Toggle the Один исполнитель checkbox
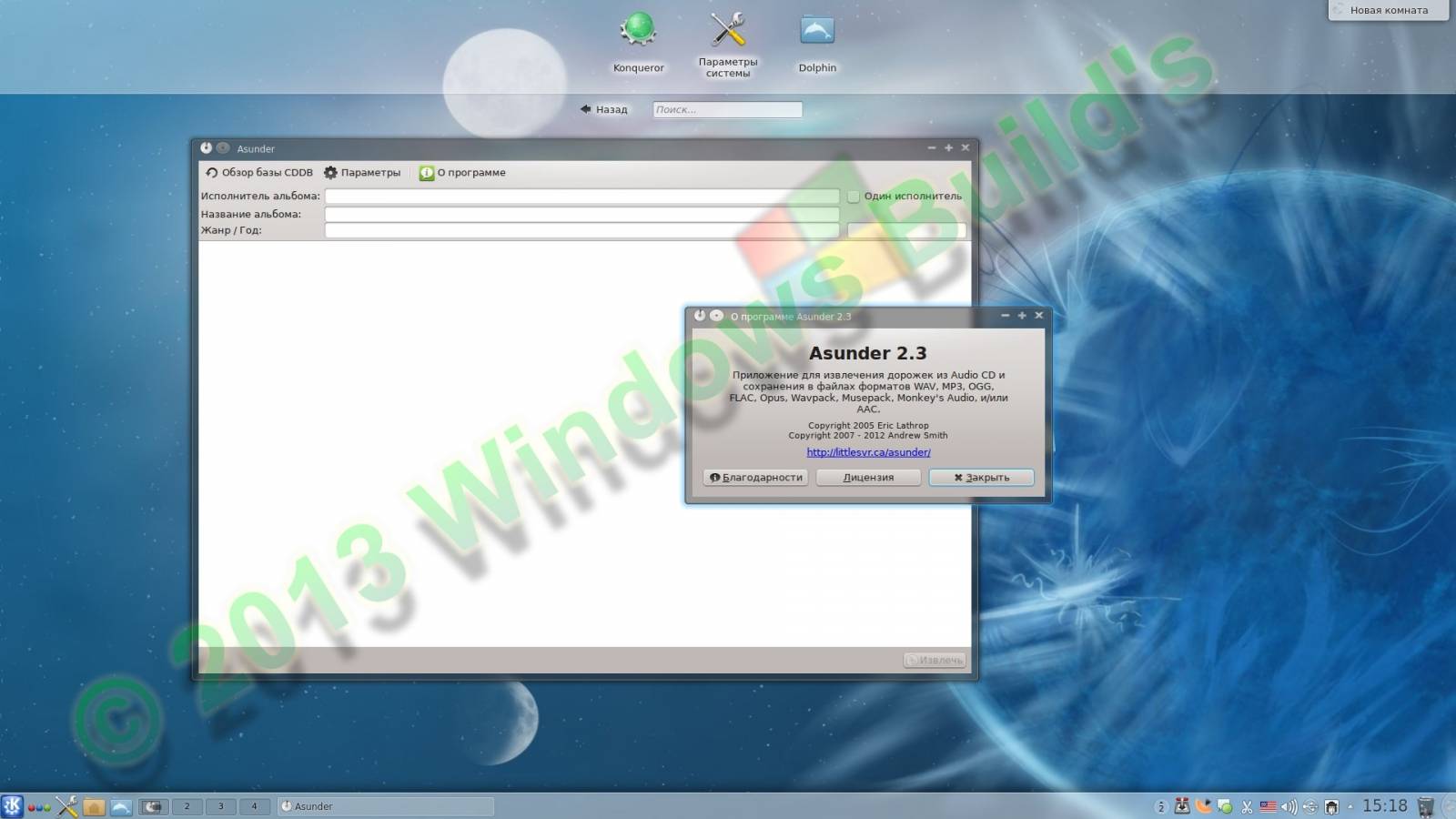The height and width of the screenshot is (819, 1456). point(854,196)
